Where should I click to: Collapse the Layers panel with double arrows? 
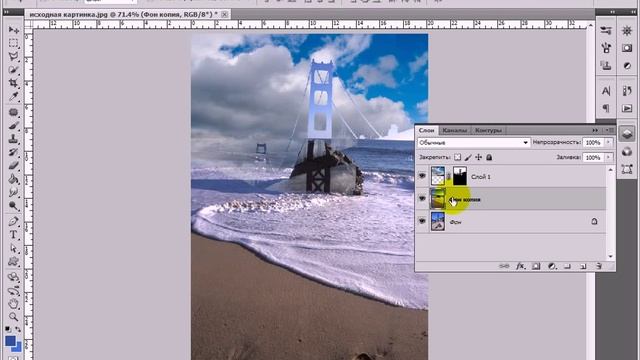(595, 130)
